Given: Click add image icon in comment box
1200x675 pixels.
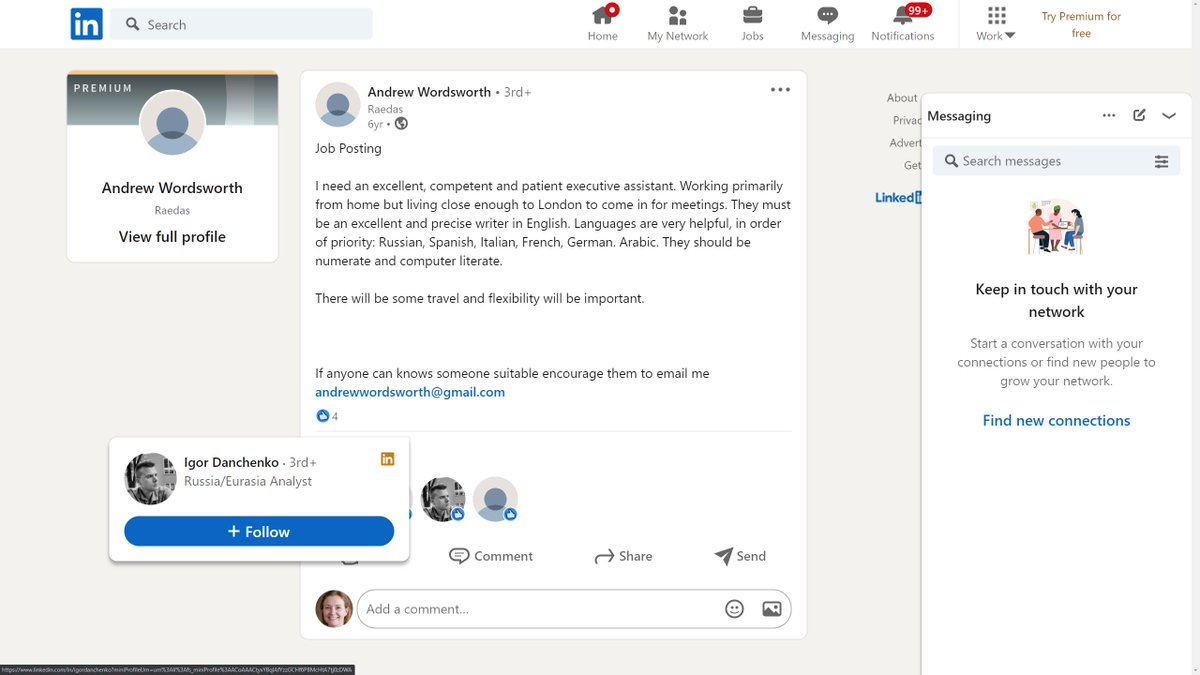Looking at the screenshot, I should click(x=772, y=609).
